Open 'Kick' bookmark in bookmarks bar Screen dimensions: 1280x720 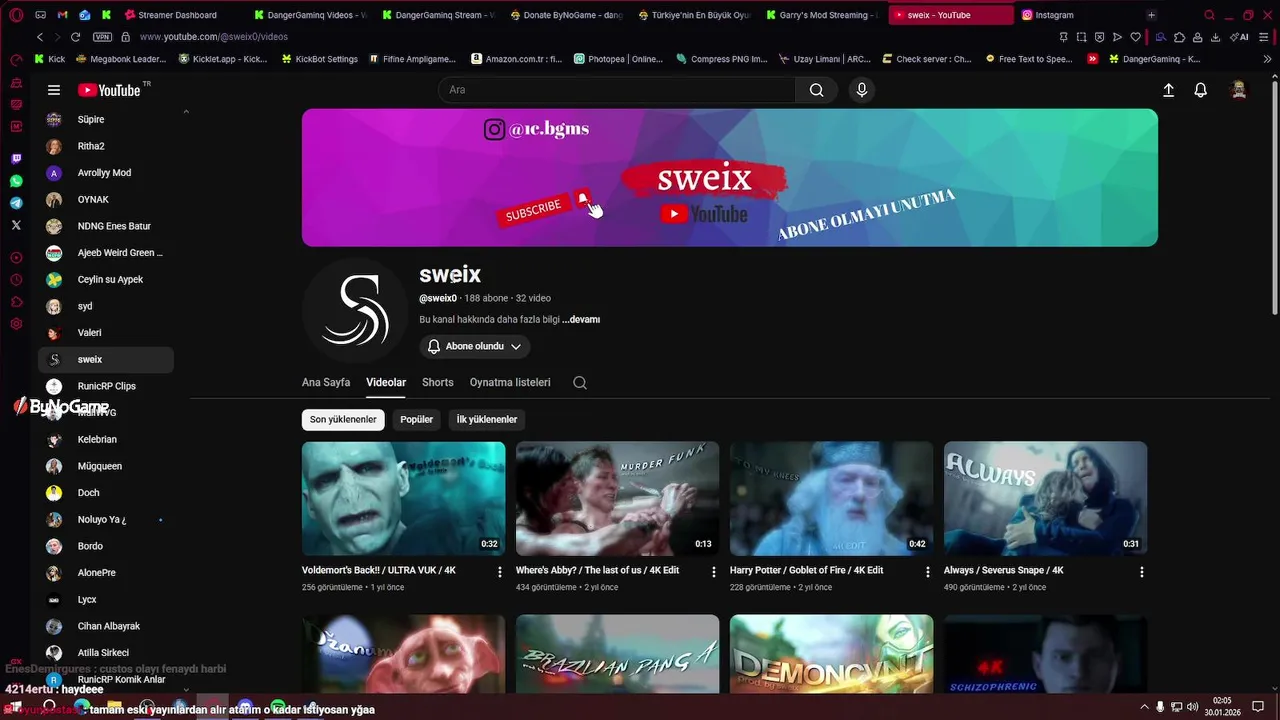point(49,59)
